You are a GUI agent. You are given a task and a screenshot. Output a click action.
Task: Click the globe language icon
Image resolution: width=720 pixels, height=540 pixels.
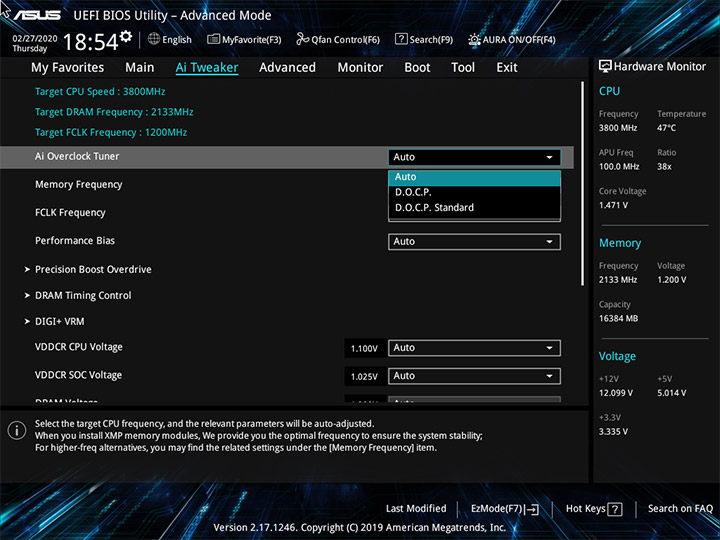click(154, 39)
